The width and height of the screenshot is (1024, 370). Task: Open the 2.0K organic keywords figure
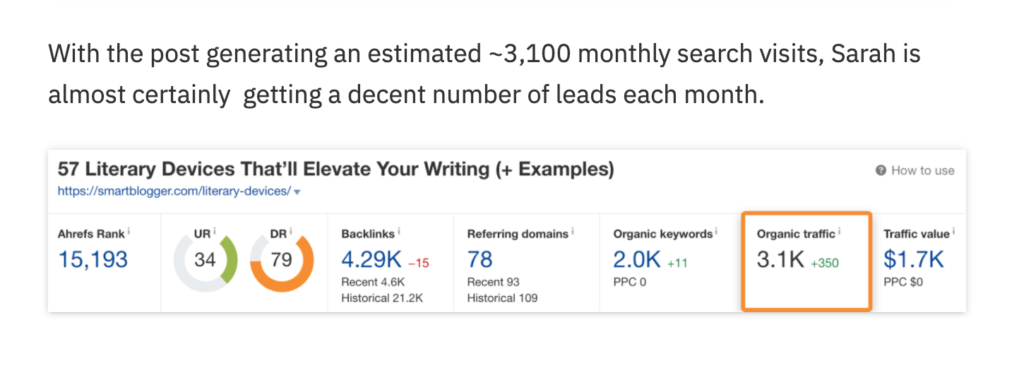tap(637, 260)
